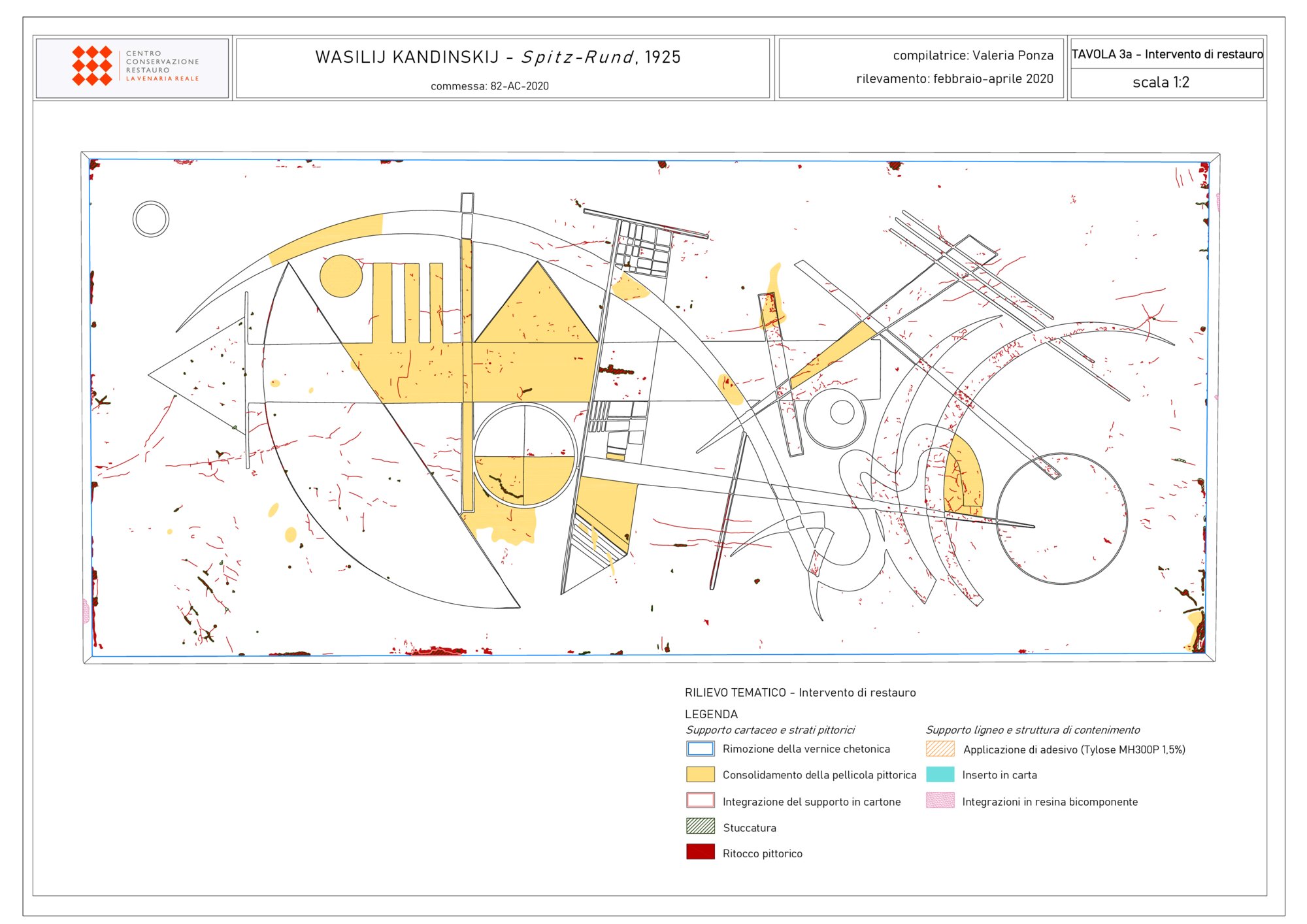Select 'TAVOLA 3a - Intervento di restauro' heading
Screen dimensions: 1307x924
(1167, 54)
